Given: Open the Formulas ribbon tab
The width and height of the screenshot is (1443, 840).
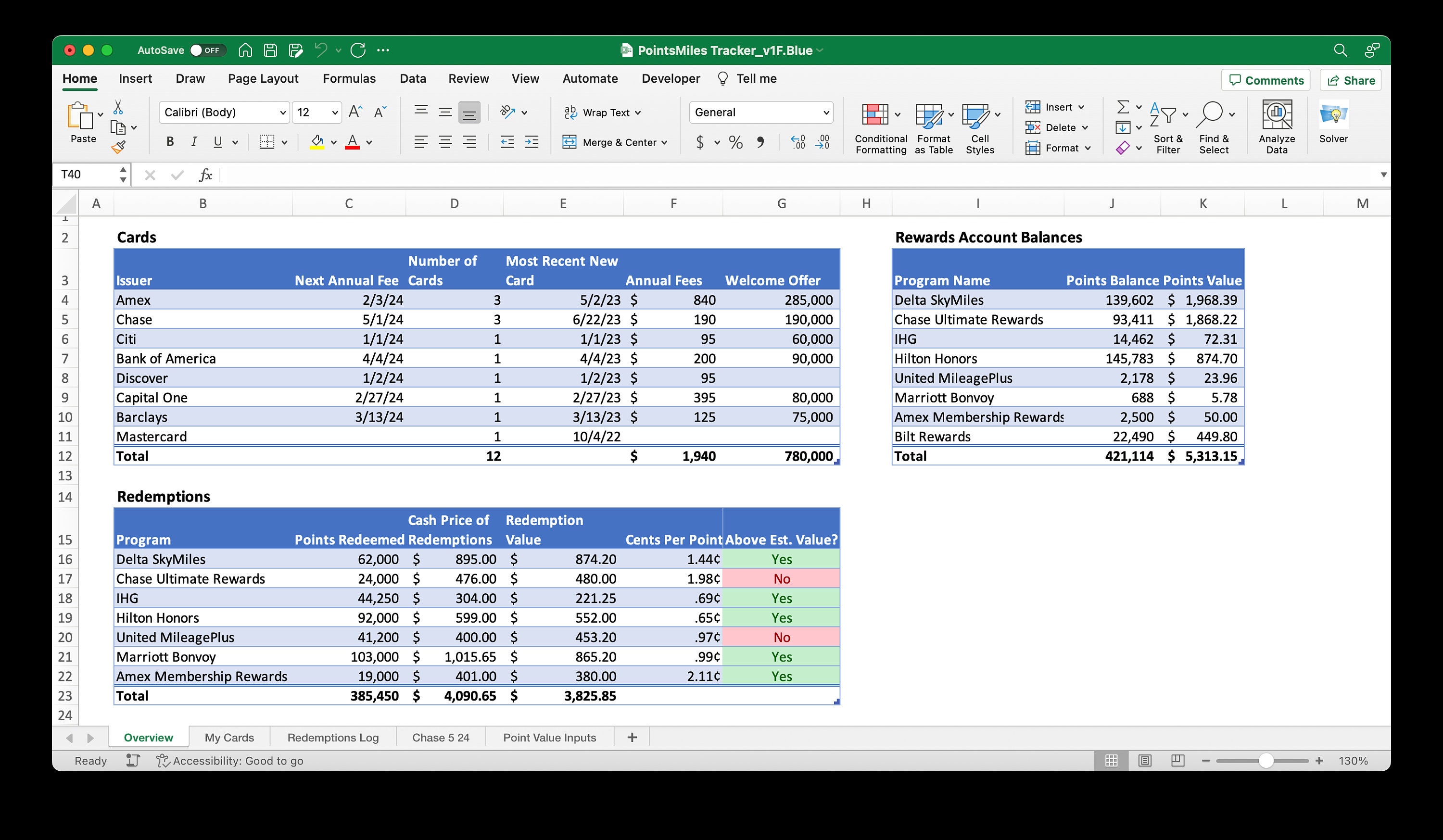Looking at the screenshot, I should [x=349, y=78].
